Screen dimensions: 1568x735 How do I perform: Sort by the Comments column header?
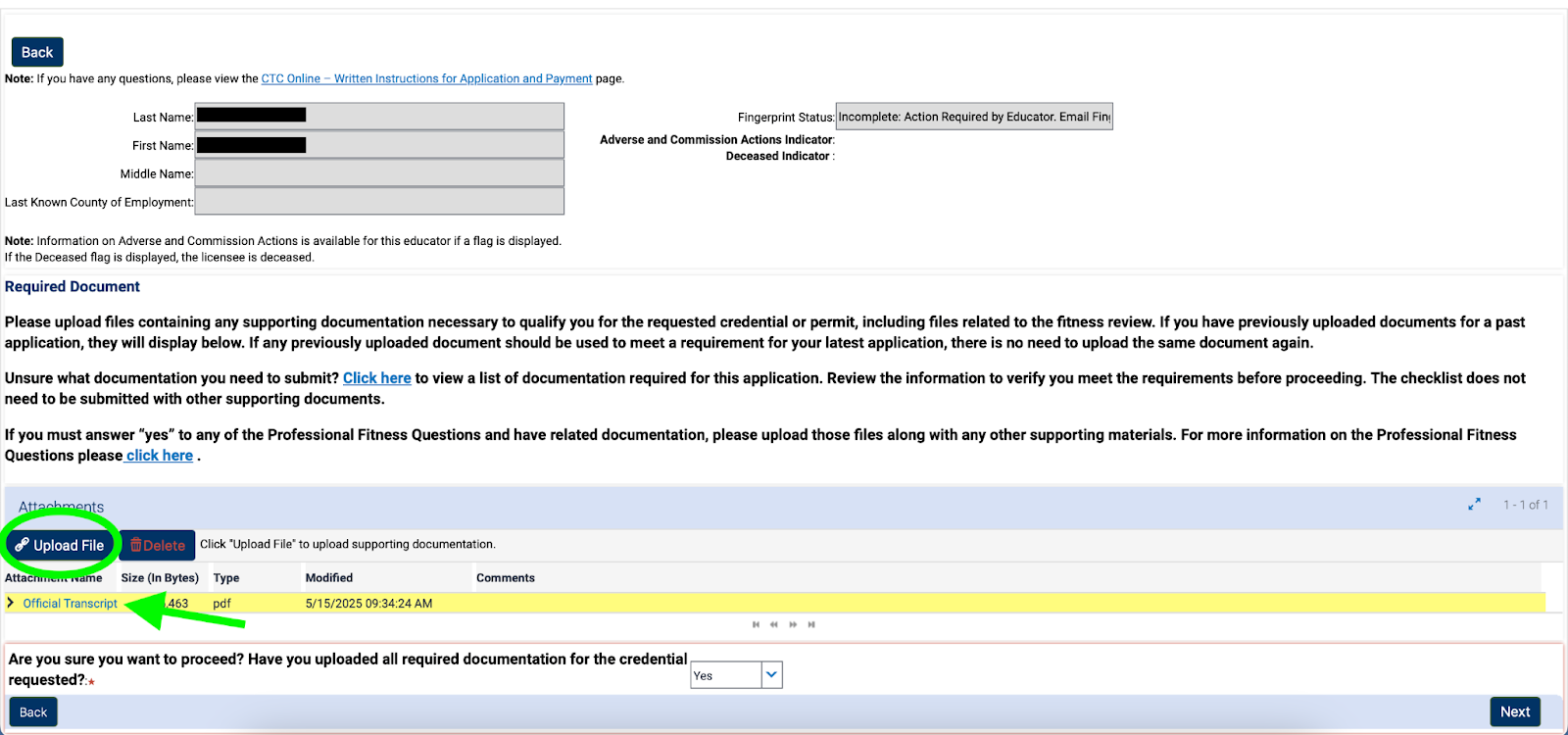click(506, 578)
